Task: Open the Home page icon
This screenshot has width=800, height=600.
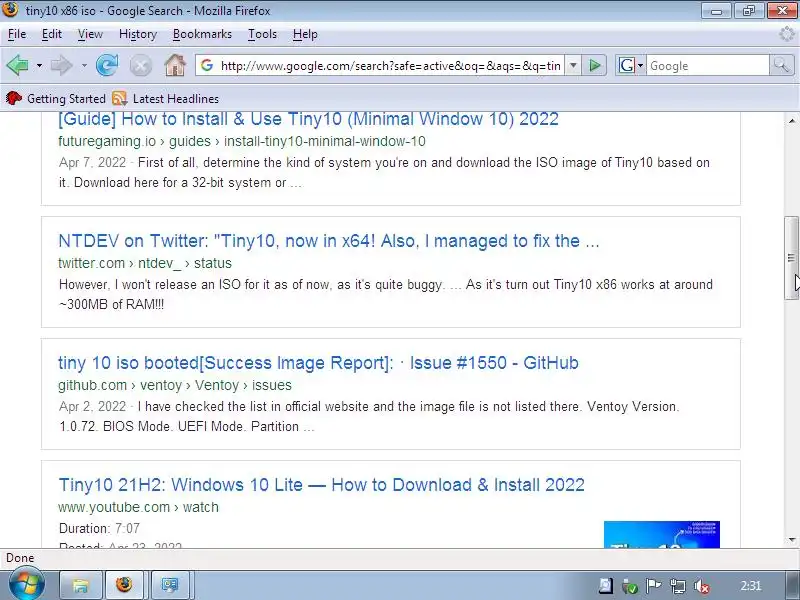Action: 175,65
